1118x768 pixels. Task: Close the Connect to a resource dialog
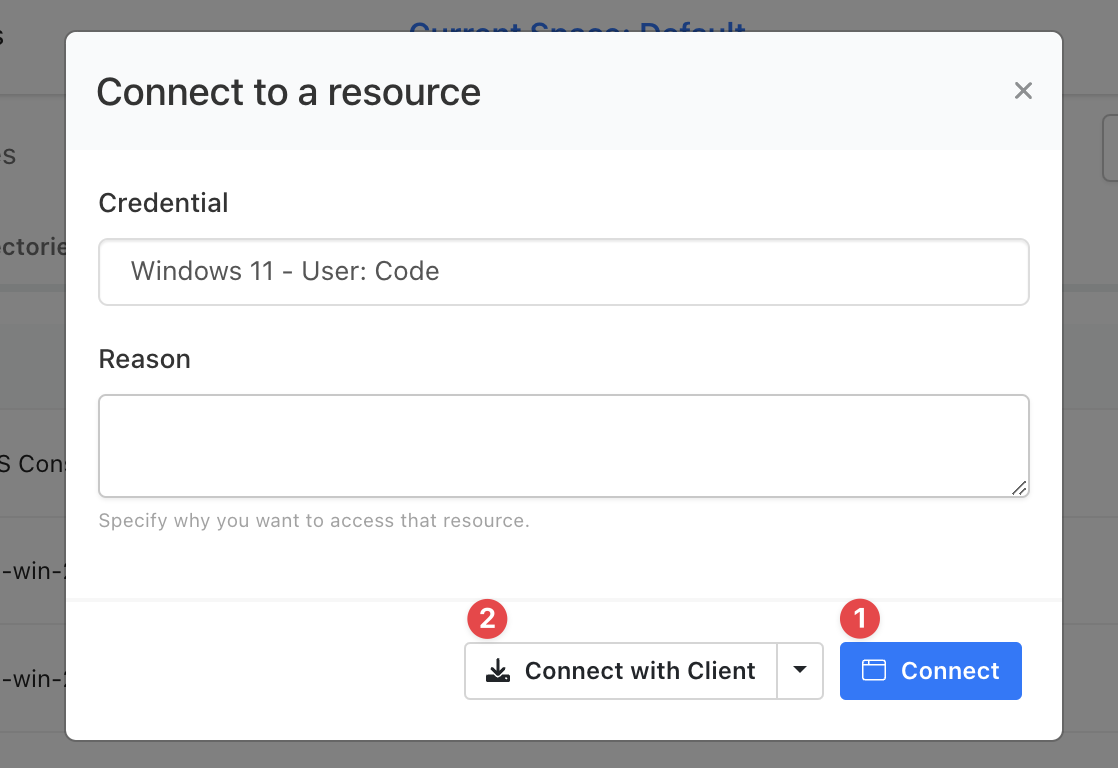(1023, 91)
